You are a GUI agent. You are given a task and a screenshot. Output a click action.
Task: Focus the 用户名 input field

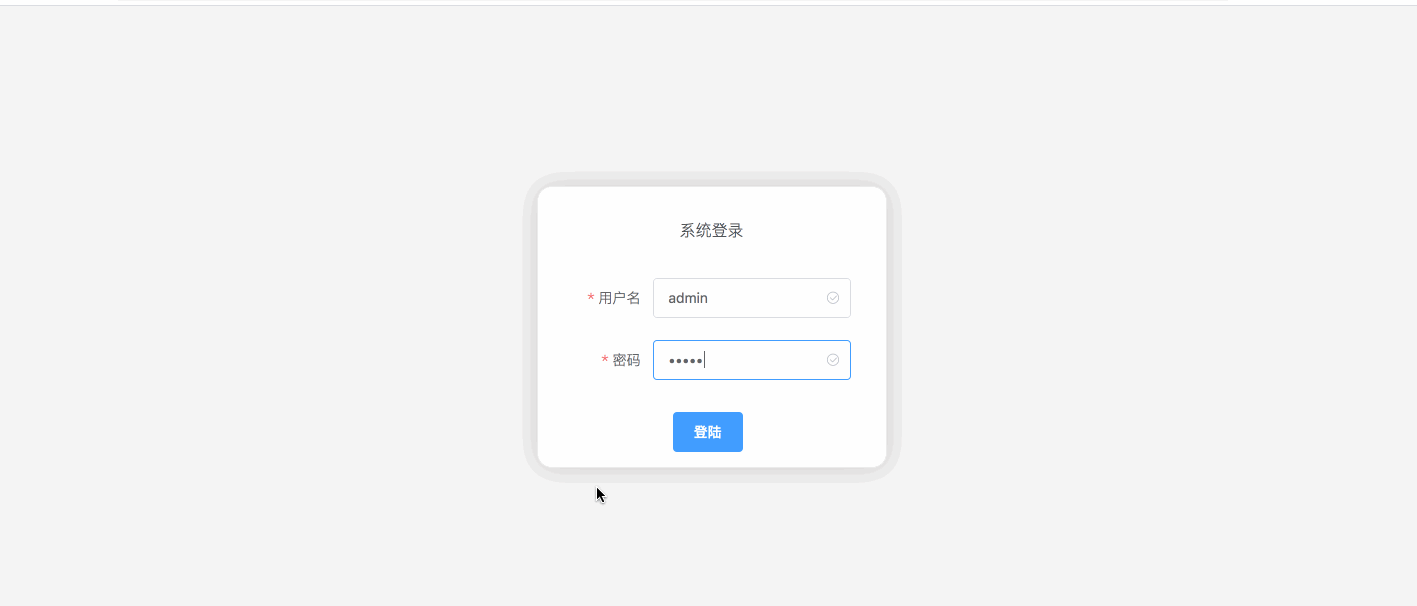pyautogui.click(x=752, y=298)
